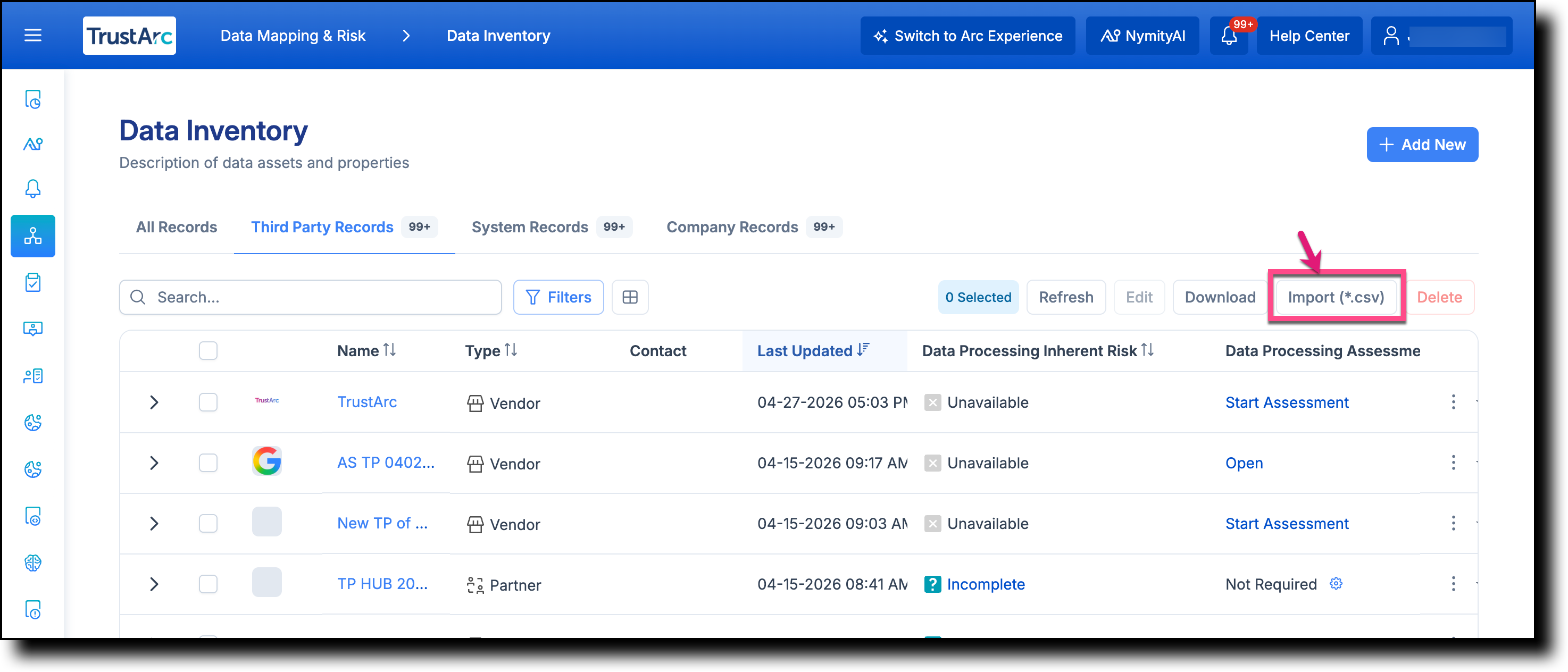Open the column layout grid icon
Screen dimensions: 1568x672
[x=630, y=297]
